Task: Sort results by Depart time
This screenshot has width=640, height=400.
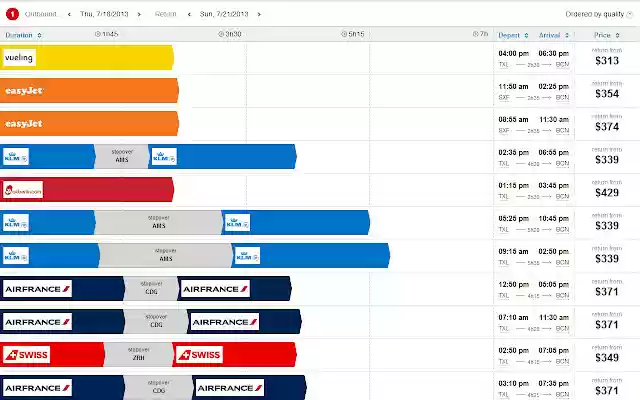Action: click(x=513, y=36)
